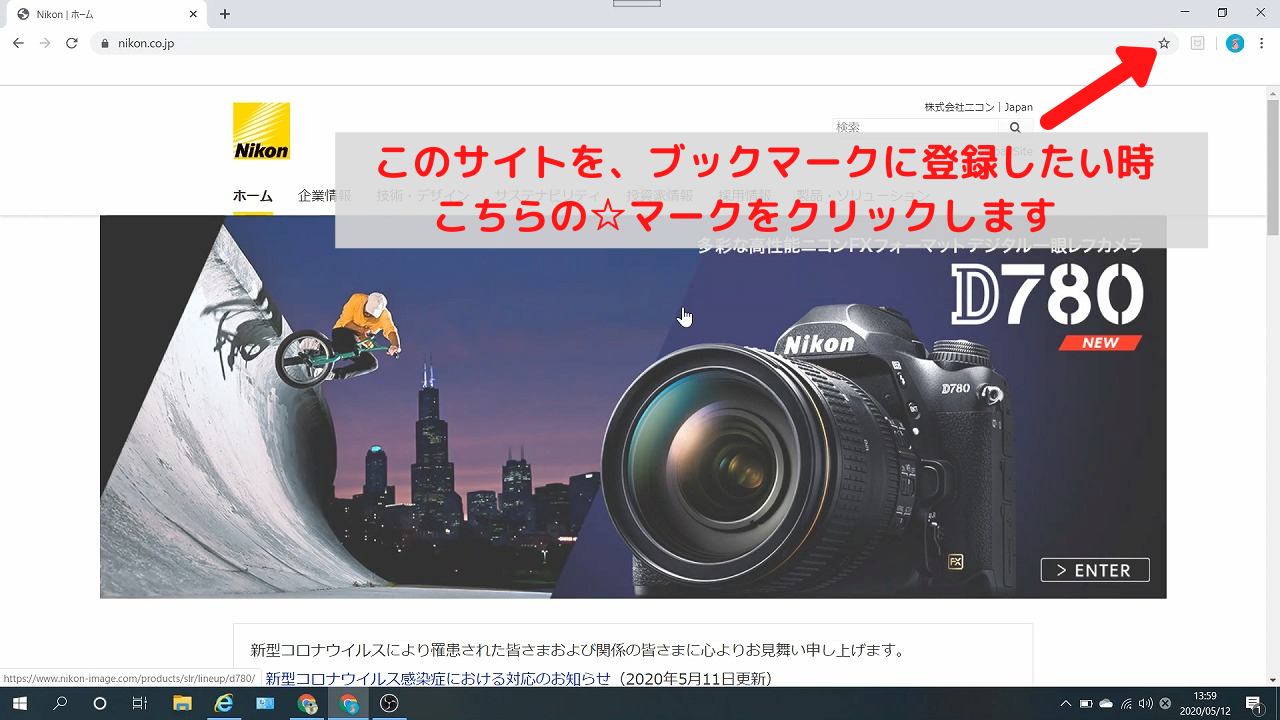
Task: Open Windows taskbar search
Action: 60,704
